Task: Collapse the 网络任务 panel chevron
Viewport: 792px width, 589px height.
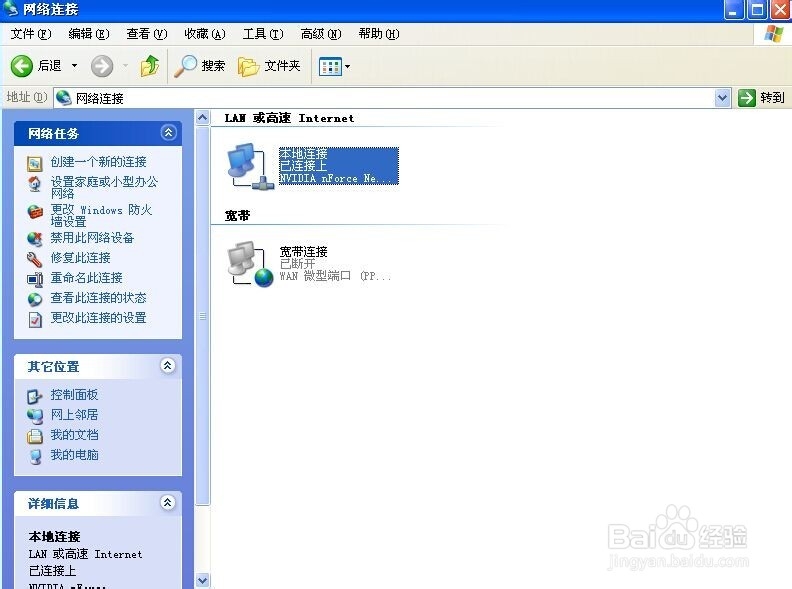Action: [x=168, y=133]
